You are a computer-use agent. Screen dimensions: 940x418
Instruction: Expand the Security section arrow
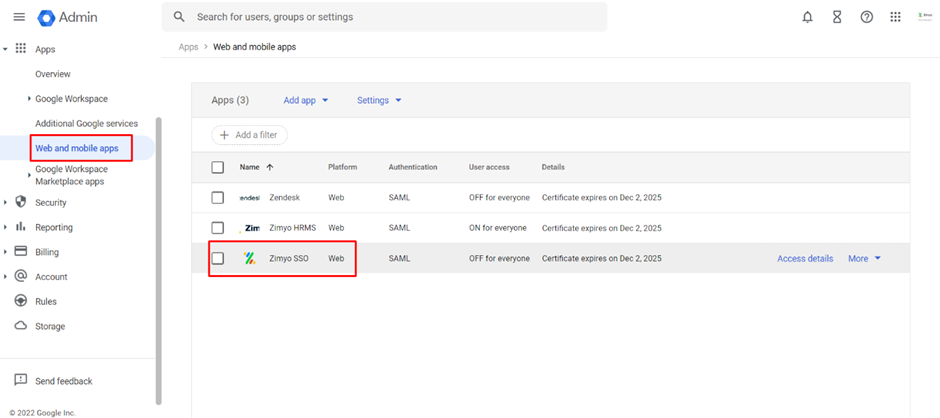point(5,203)
